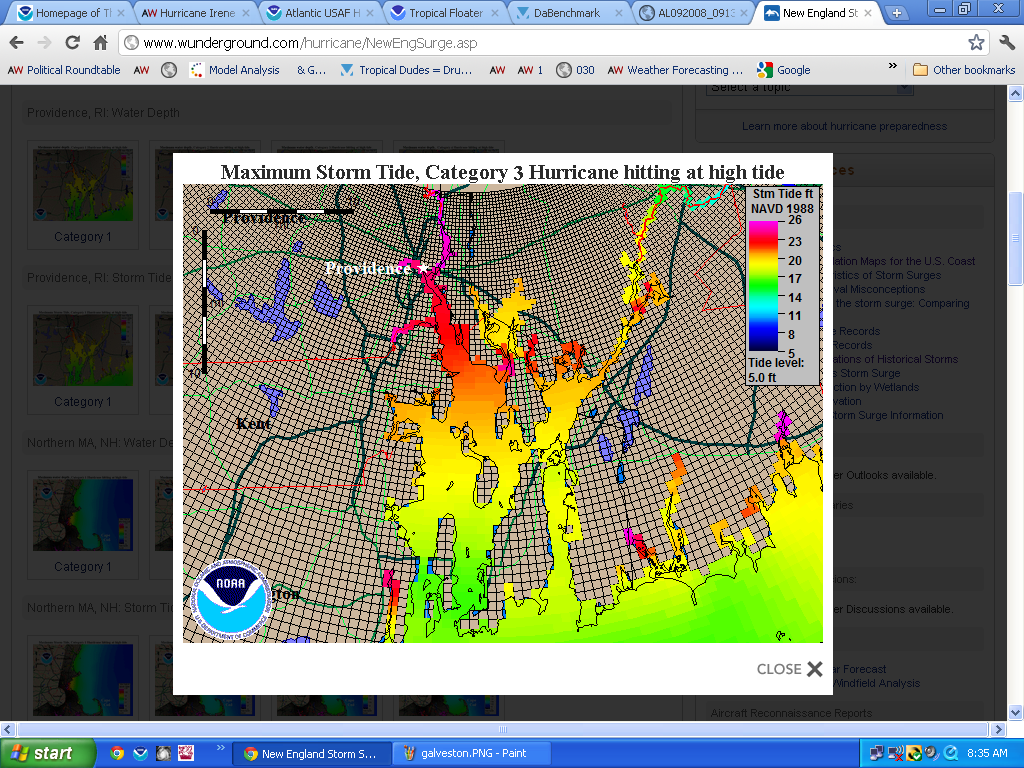The height and width of the screenshot is (768, 1024).
Task: Click the site info globe in address bar
Action: pyautogui.click(x=131, y=43)
